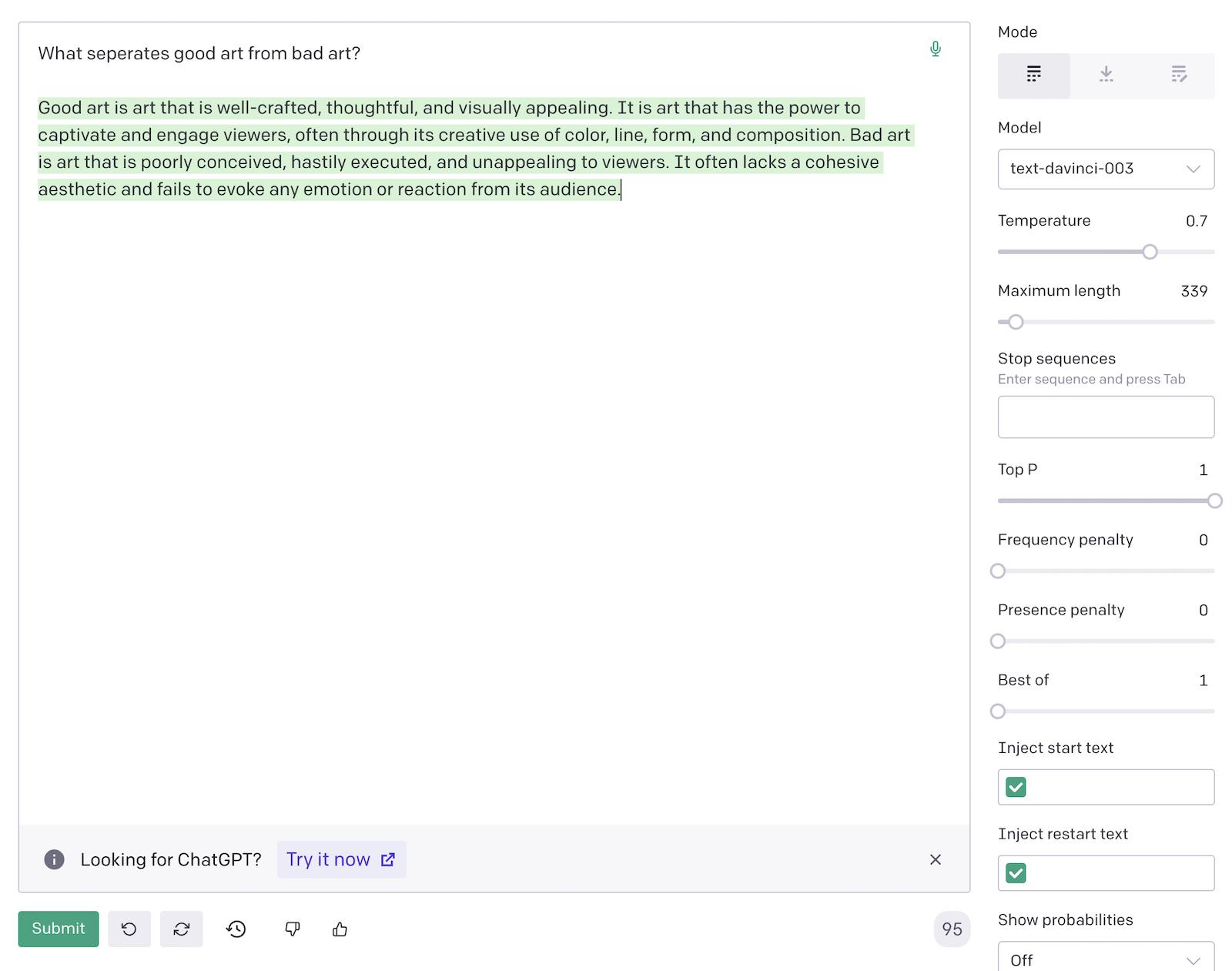1232x971 pixels.
Task: Select the Complete mode icon
Action: tap(1033, 75)
